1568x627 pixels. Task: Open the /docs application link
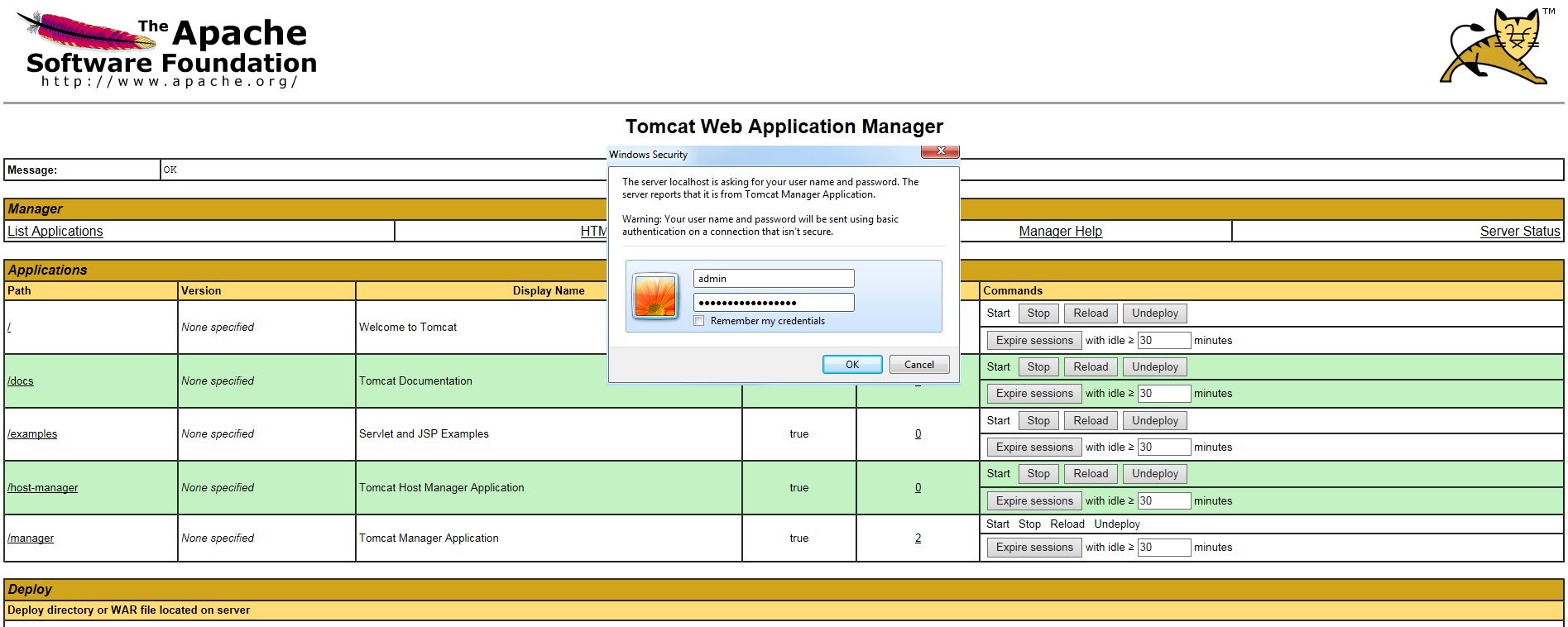tap(21, 381)
